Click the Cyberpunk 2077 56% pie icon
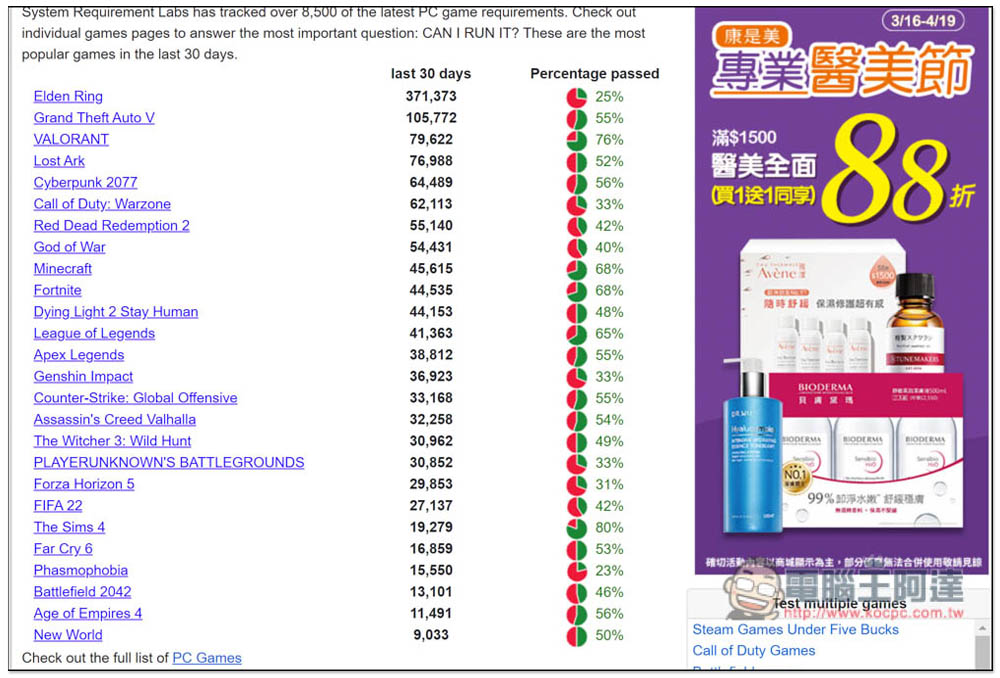 (577, 184)
